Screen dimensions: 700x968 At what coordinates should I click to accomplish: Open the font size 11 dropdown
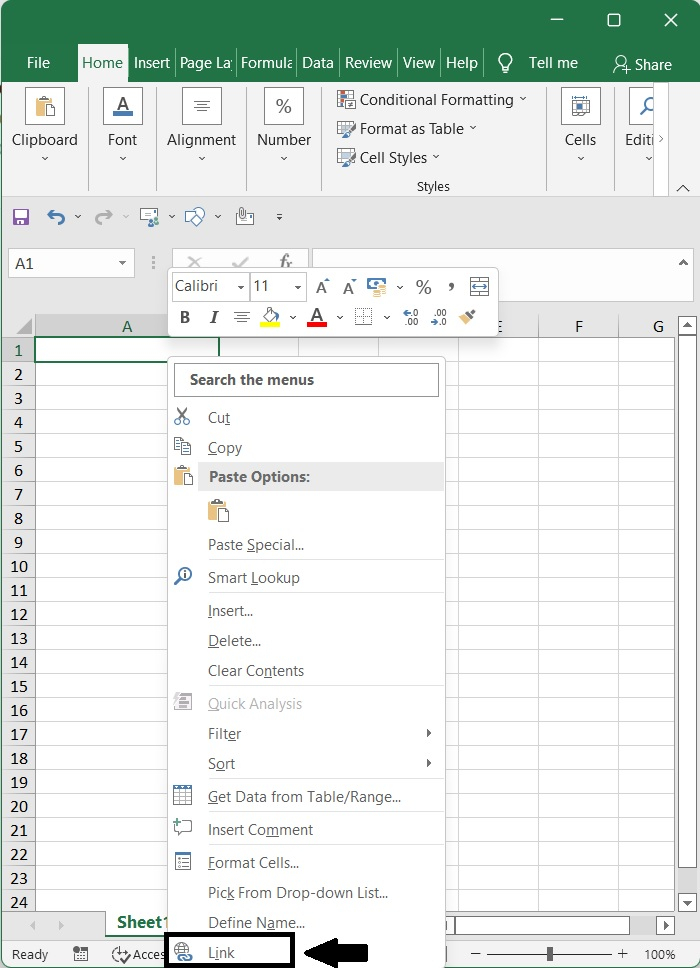click(298, 287)
